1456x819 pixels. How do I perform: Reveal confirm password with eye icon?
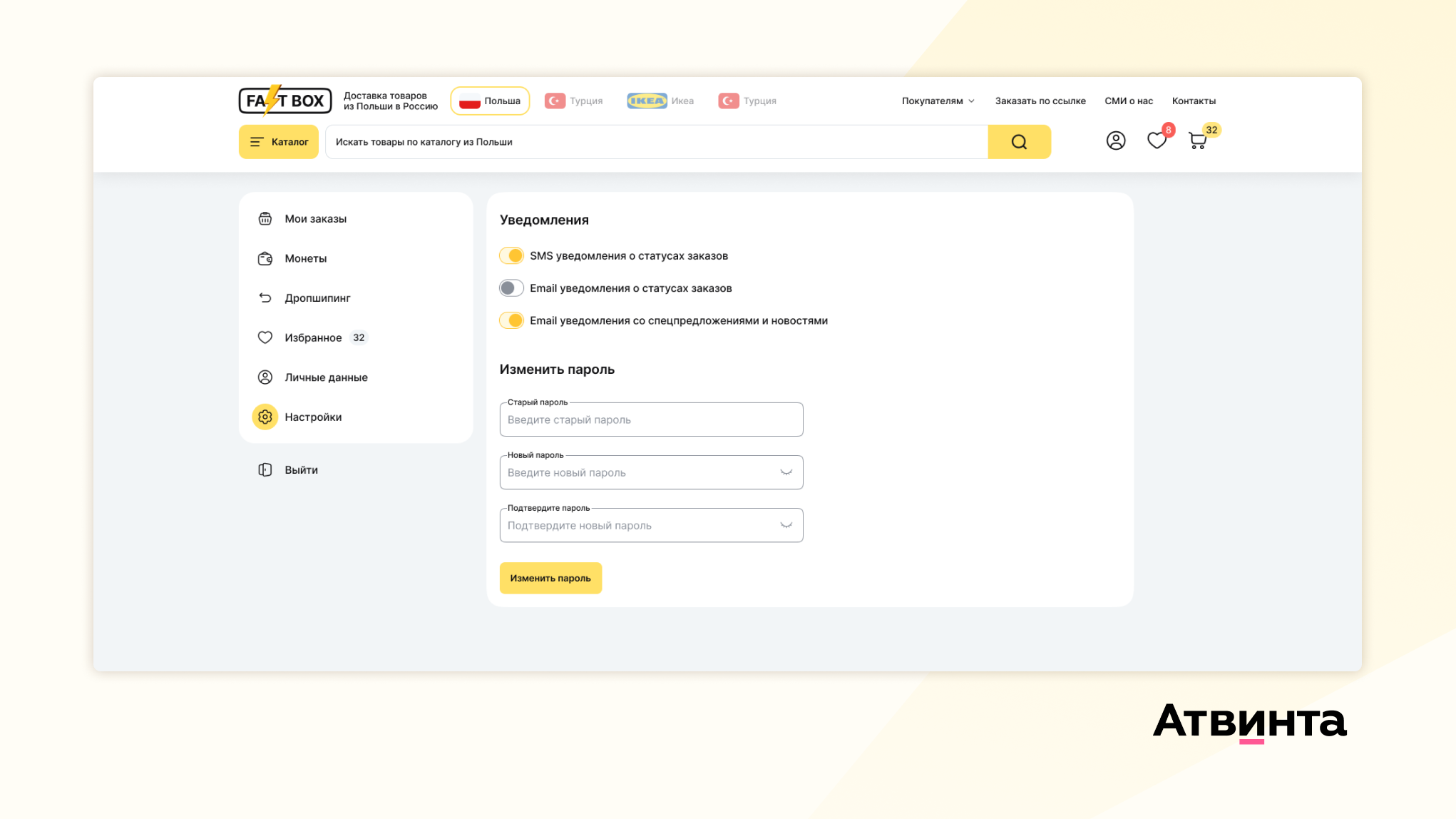[786, 525]
